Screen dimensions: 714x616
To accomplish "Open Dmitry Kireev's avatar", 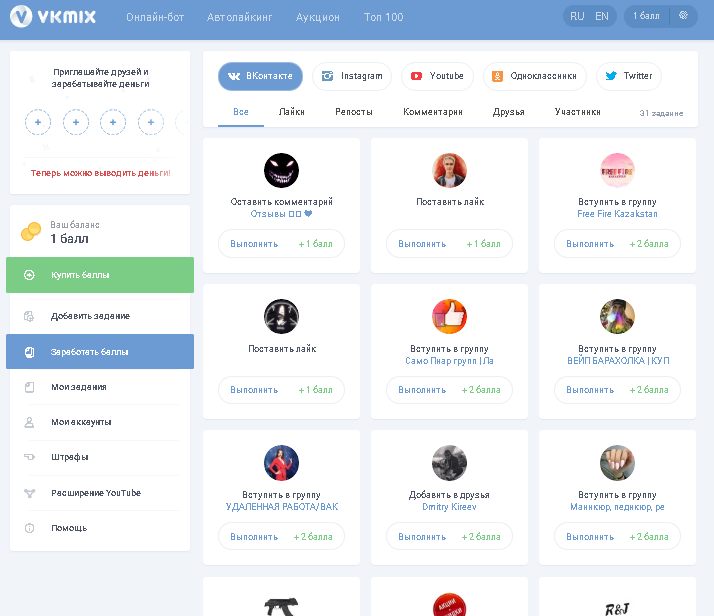I will (x=449, y=463).
